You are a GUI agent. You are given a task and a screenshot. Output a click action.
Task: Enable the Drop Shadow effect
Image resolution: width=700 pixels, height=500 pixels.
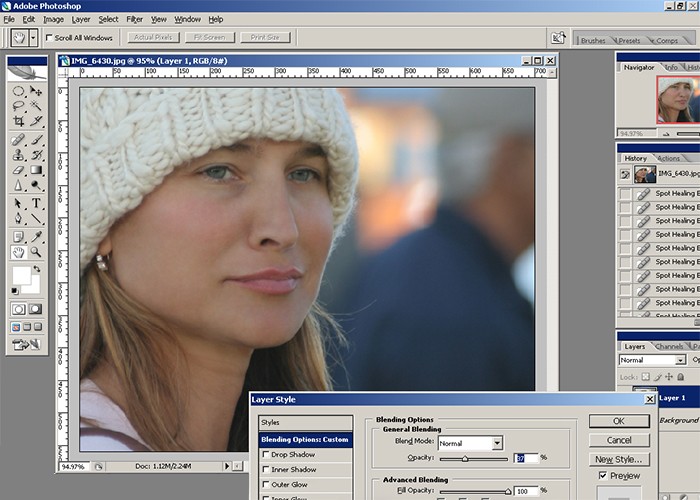point(266,454)
